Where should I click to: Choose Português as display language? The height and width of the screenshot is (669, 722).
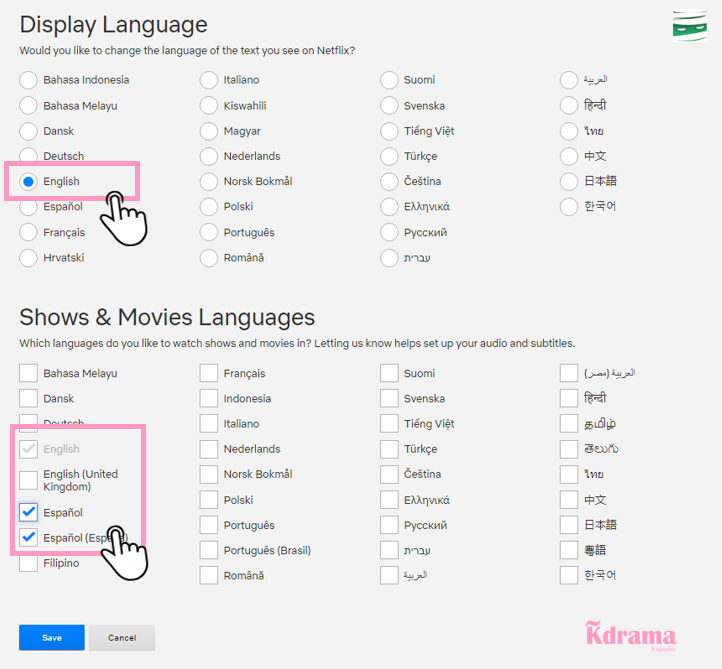[209, 232]
